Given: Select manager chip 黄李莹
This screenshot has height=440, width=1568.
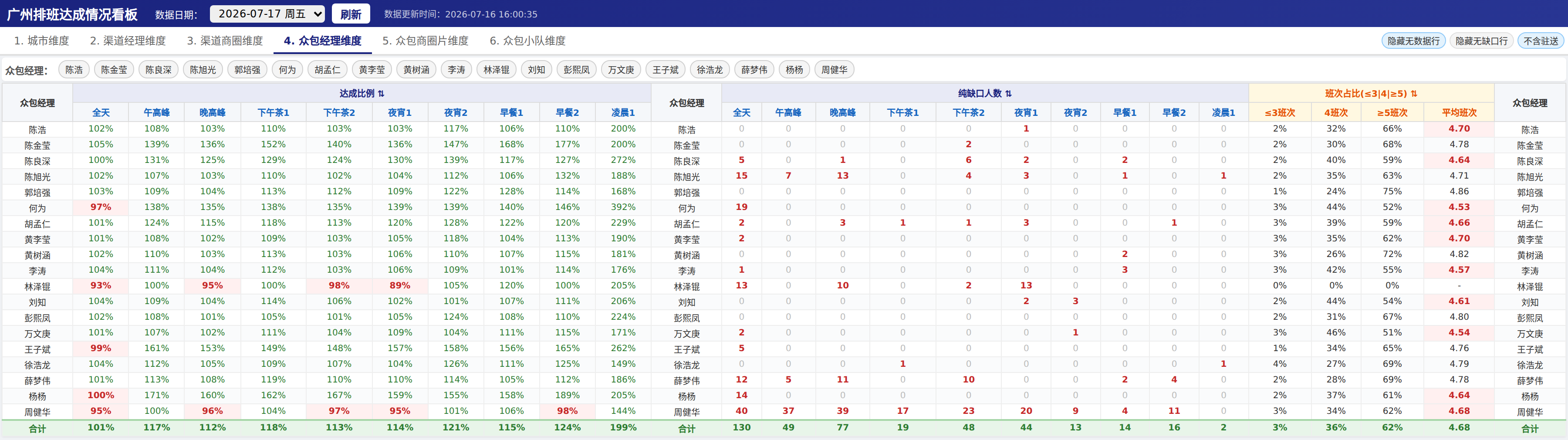Looking at the screenshot, I should pyautogui.click(x=372, y=70).
